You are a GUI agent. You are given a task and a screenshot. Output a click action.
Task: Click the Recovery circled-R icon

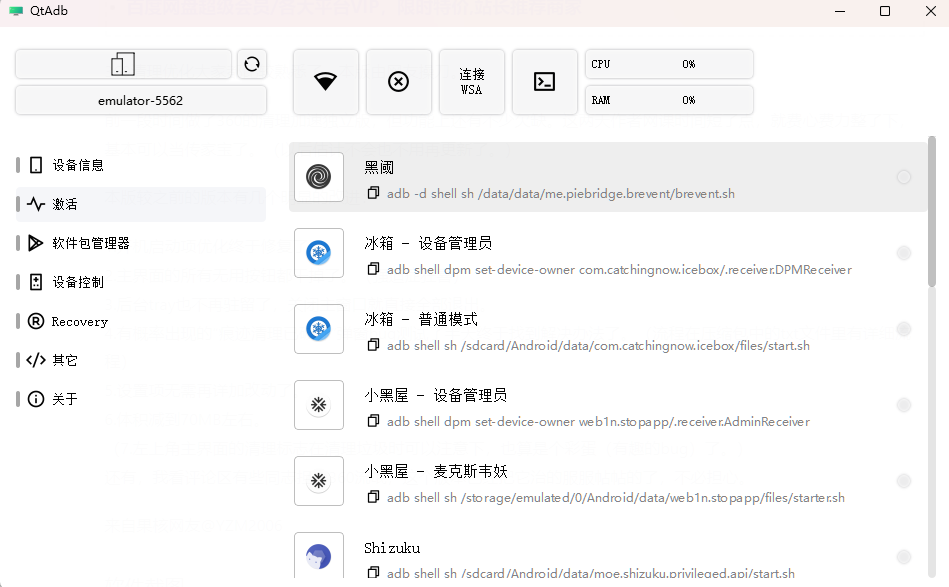click(36, 321)
